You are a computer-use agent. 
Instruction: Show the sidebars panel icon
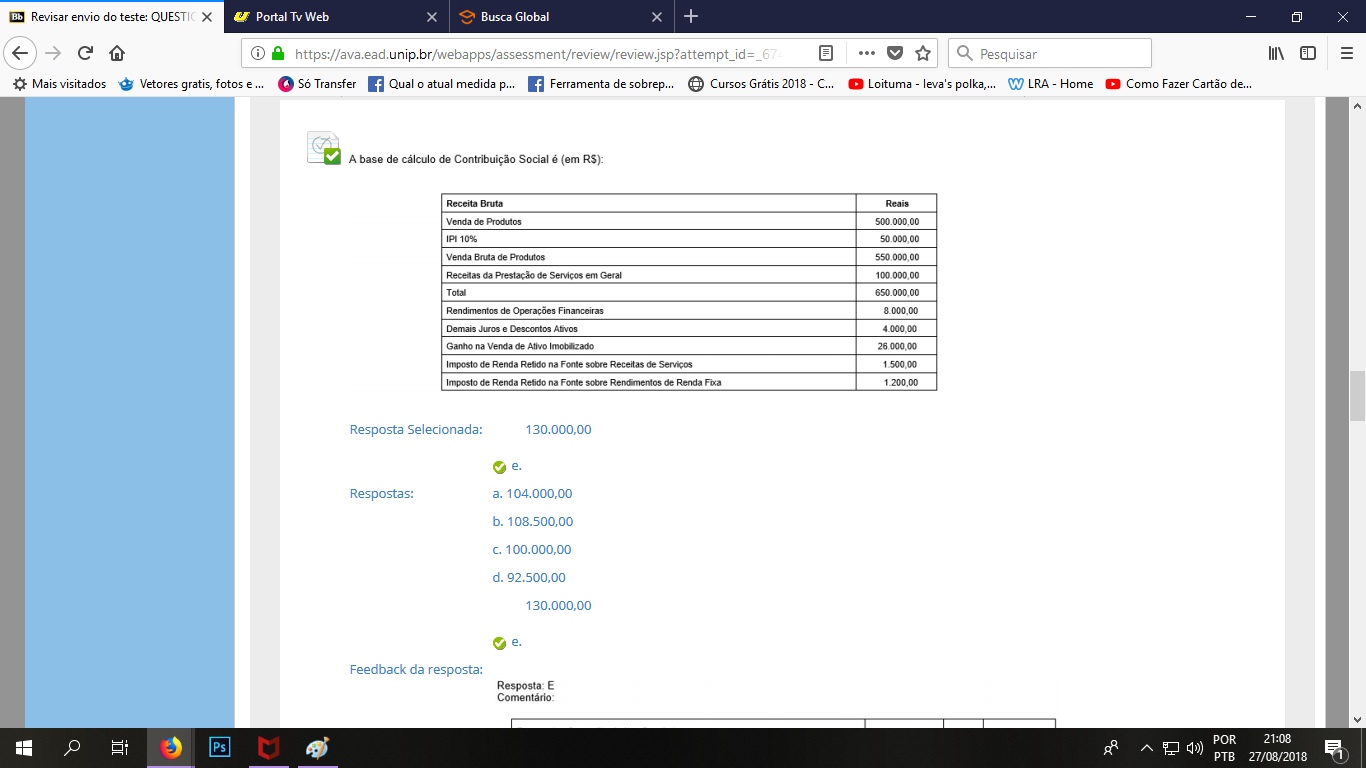(1308, 53)
